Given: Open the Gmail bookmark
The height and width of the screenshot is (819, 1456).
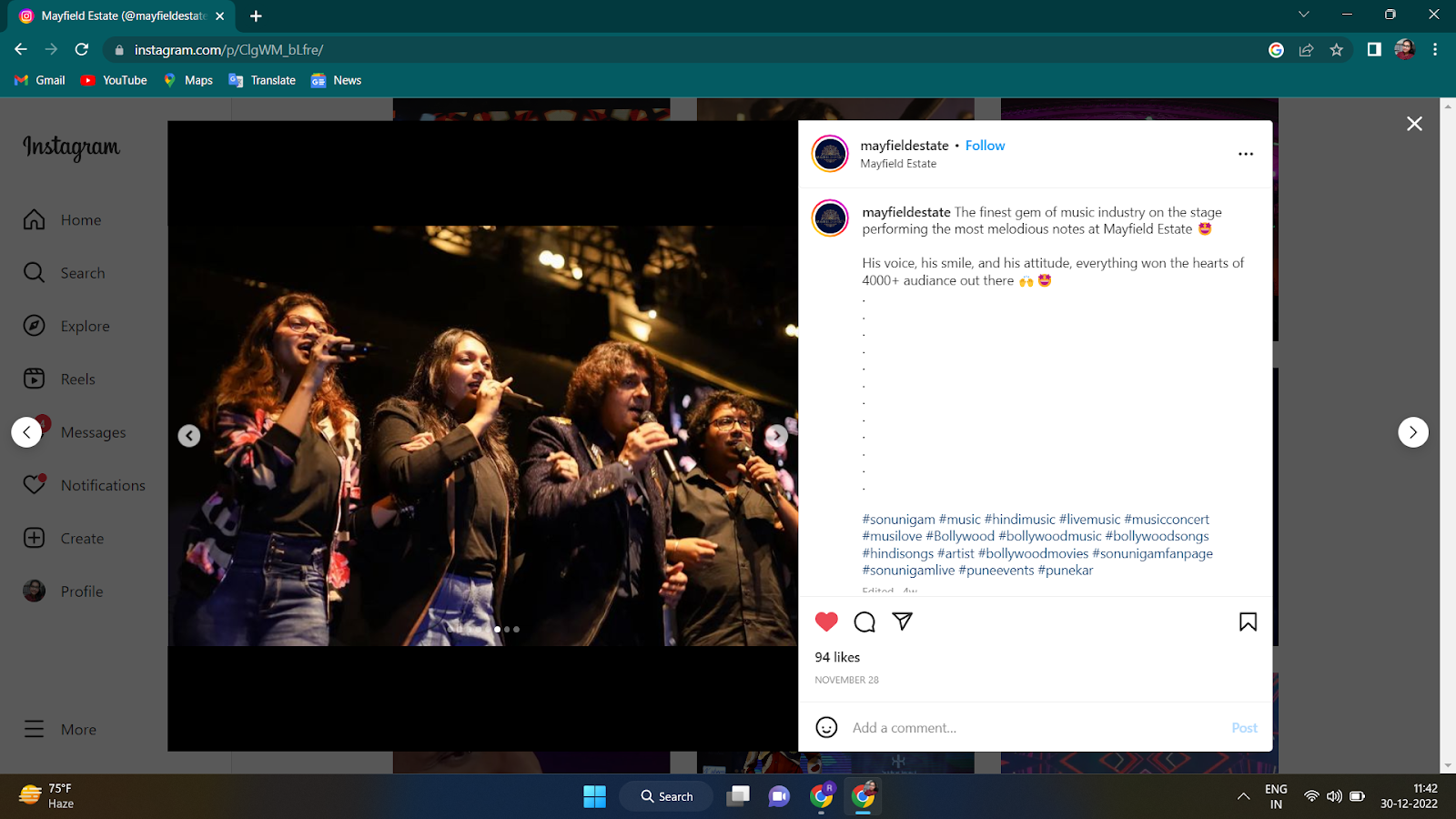Looking at the screenshot, I should [x=40, y=80].
